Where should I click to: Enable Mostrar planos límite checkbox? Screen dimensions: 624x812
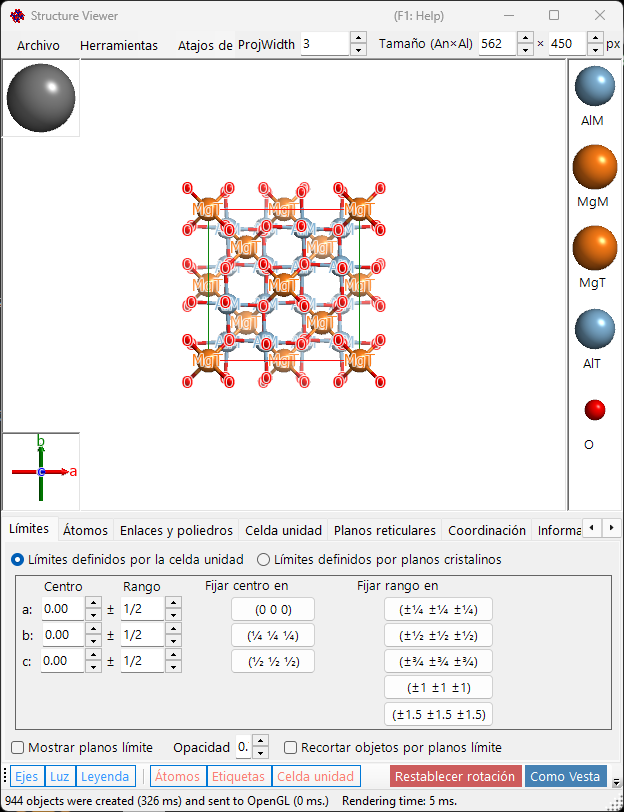point(82,747)
